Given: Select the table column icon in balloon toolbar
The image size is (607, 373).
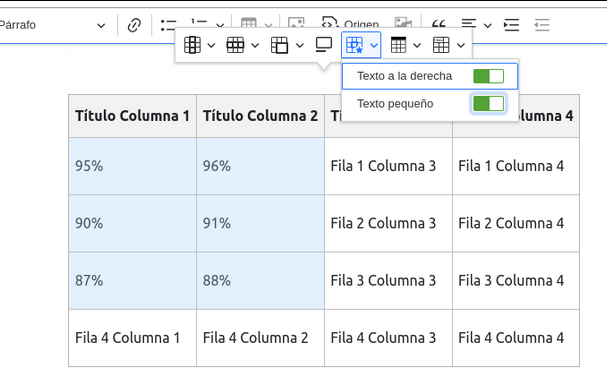Looking at the screenshot, I should pyautogui.click(x=192, y=45).
